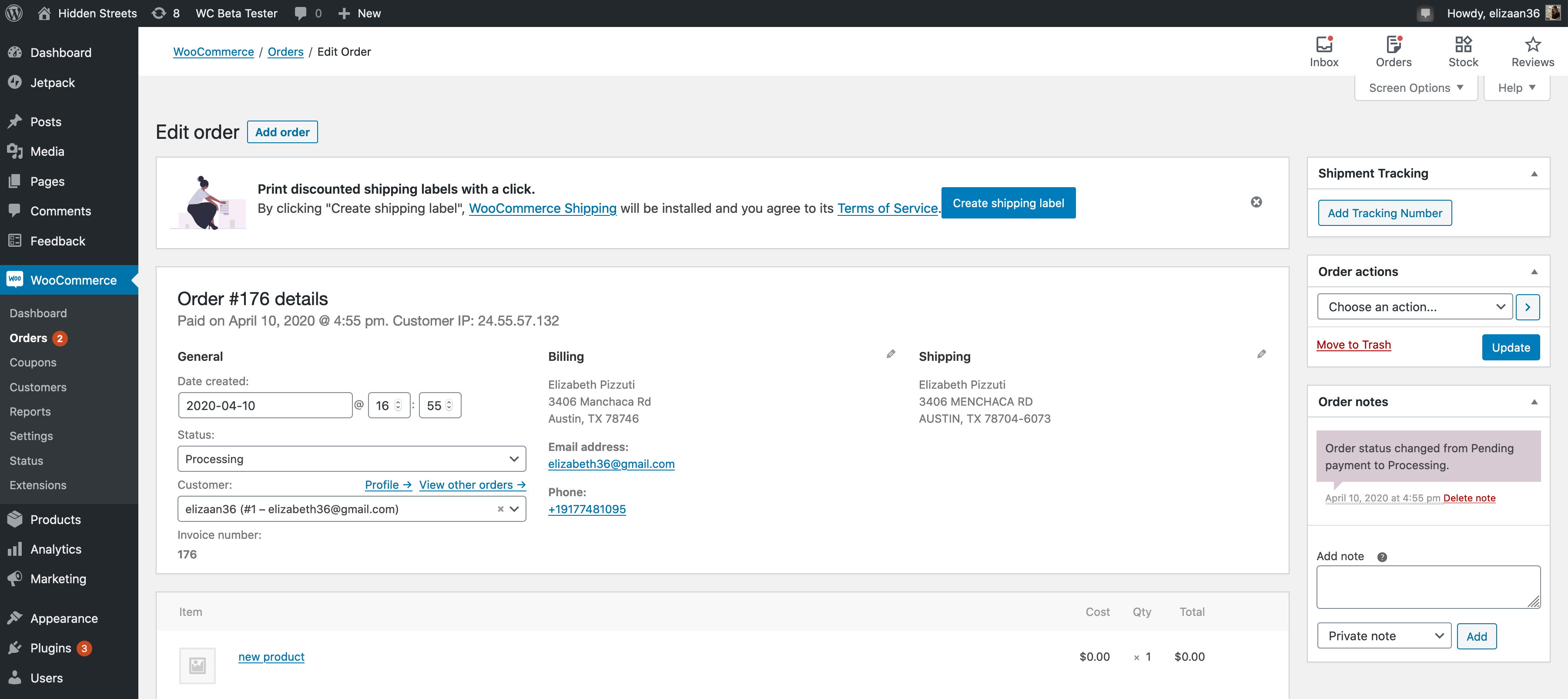The image size is (1568, 699).
Task: Click the Create shipping label button
Action: (x=1008, y=203)
